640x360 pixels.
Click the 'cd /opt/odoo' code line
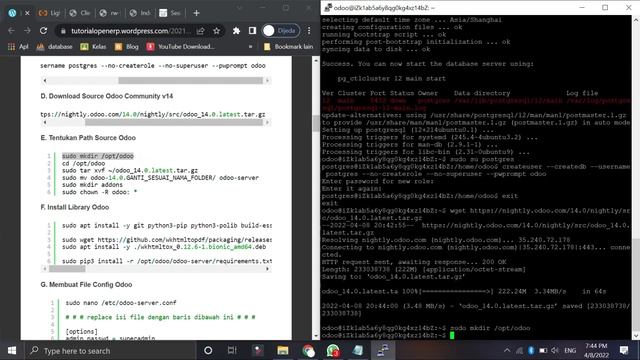click(x=83, y=163)
